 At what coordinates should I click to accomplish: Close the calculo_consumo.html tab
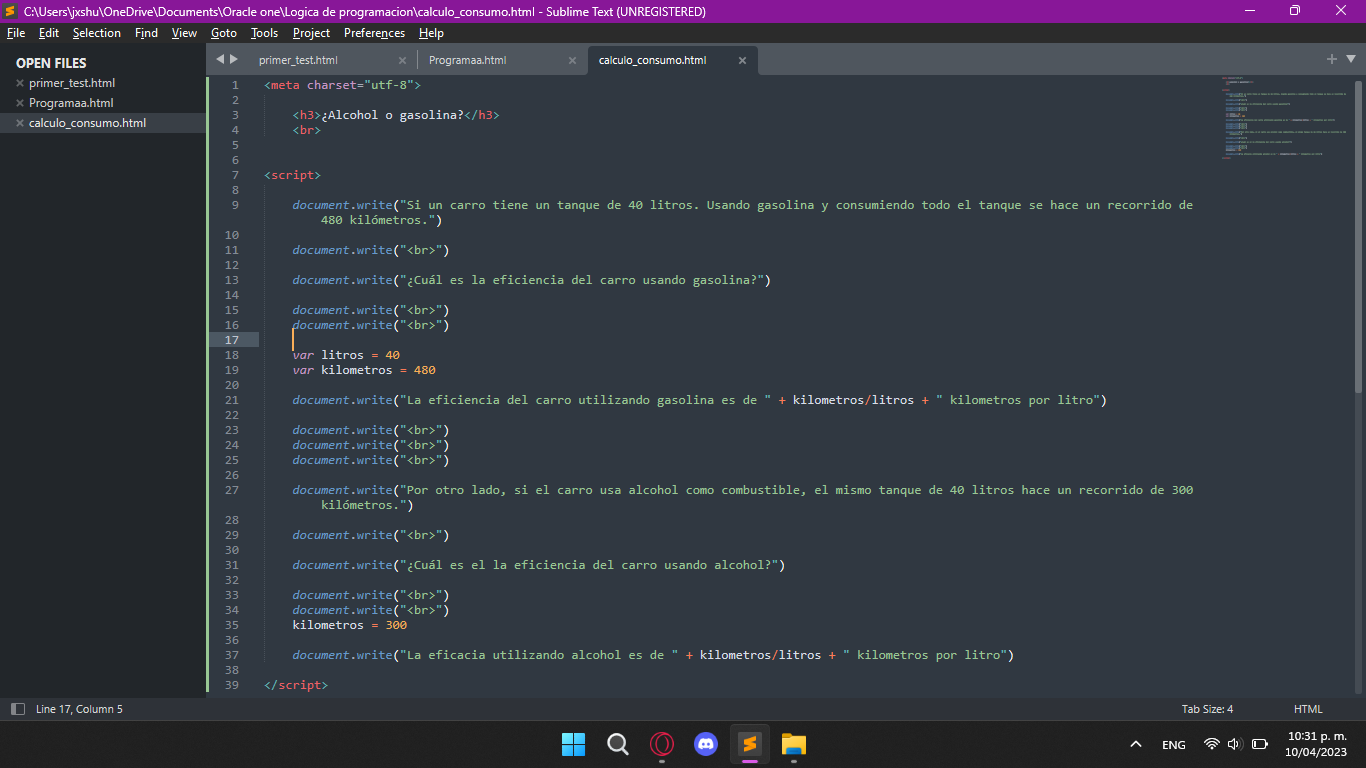coord(742,60)
